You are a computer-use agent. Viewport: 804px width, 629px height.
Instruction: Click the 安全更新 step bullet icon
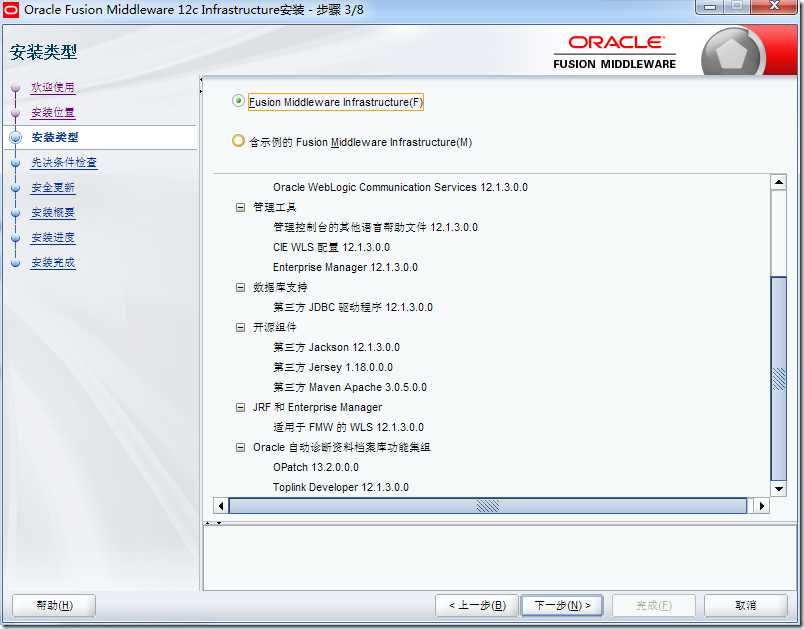click(15, 188)
